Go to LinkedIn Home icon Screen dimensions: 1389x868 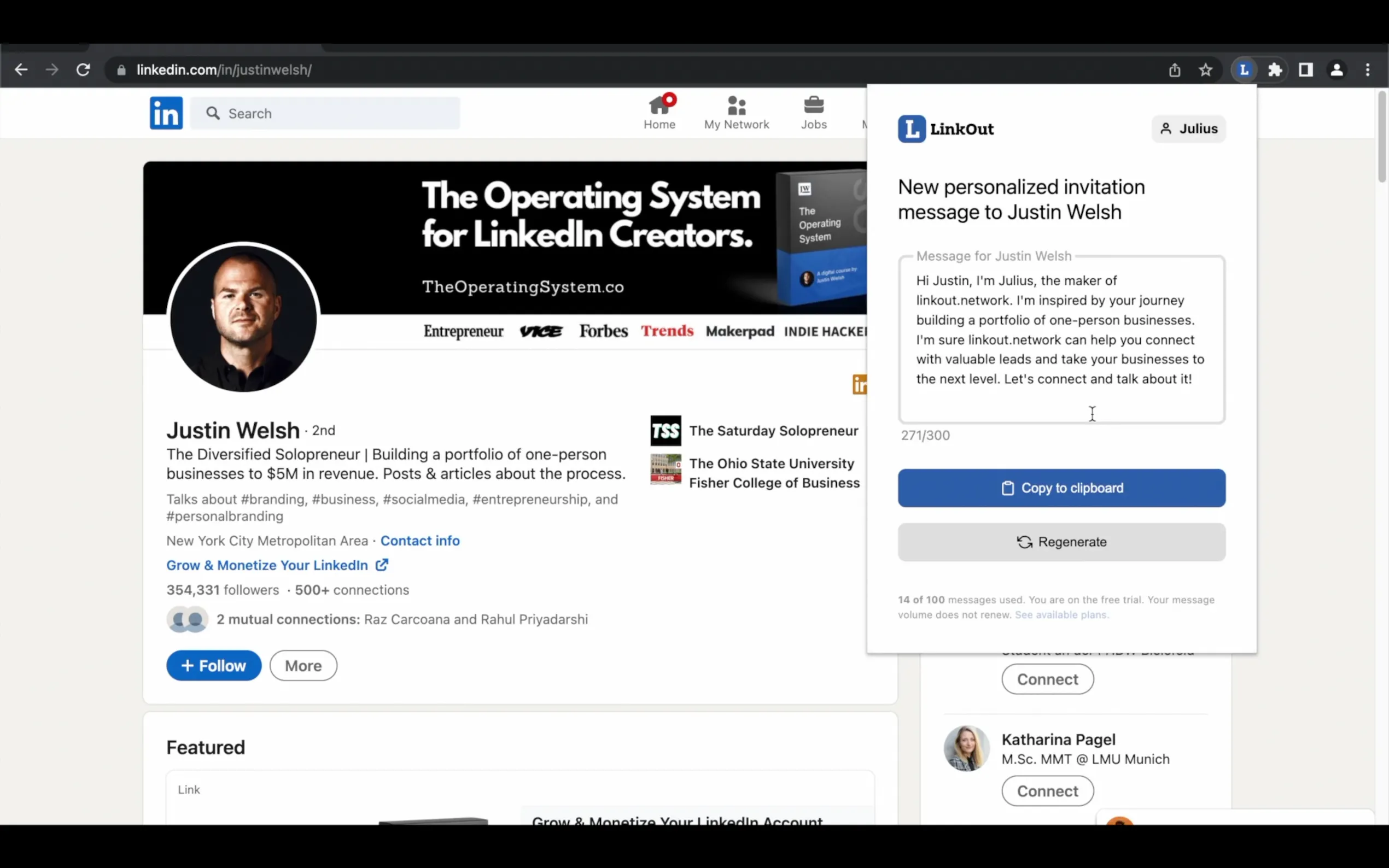[659, 113]
